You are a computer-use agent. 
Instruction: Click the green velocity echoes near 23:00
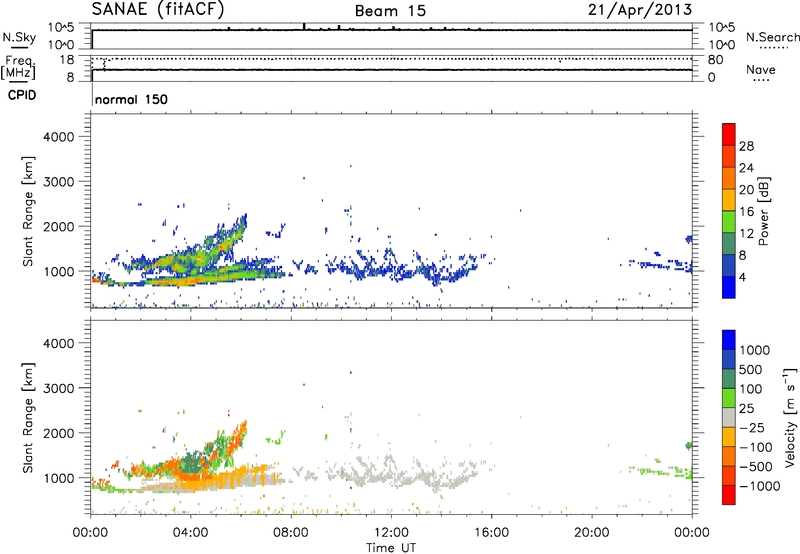(663, 471)
